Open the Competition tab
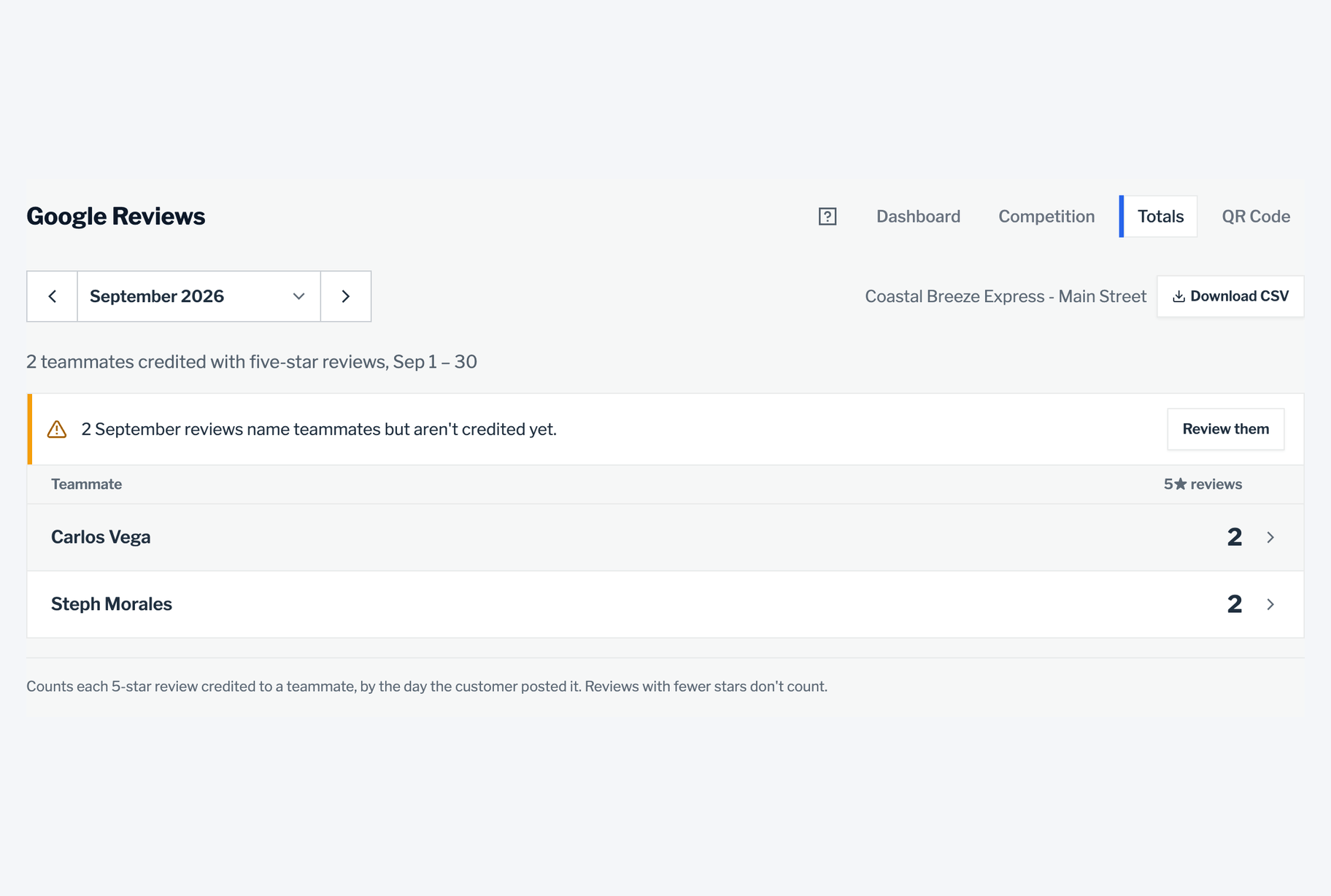This screenshot has width=1331, height=896. (1046, 217)
